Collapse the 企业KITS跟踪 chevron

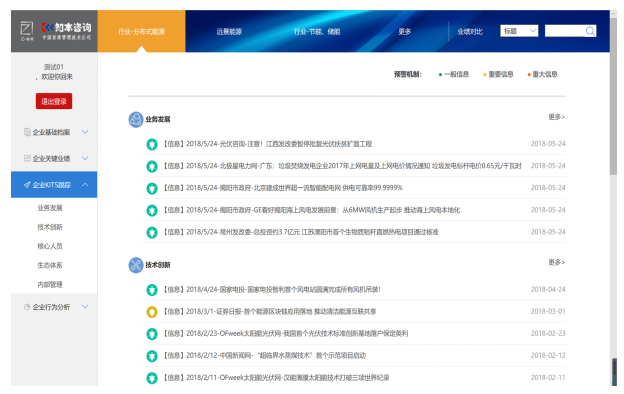click(x=85, y=184)
